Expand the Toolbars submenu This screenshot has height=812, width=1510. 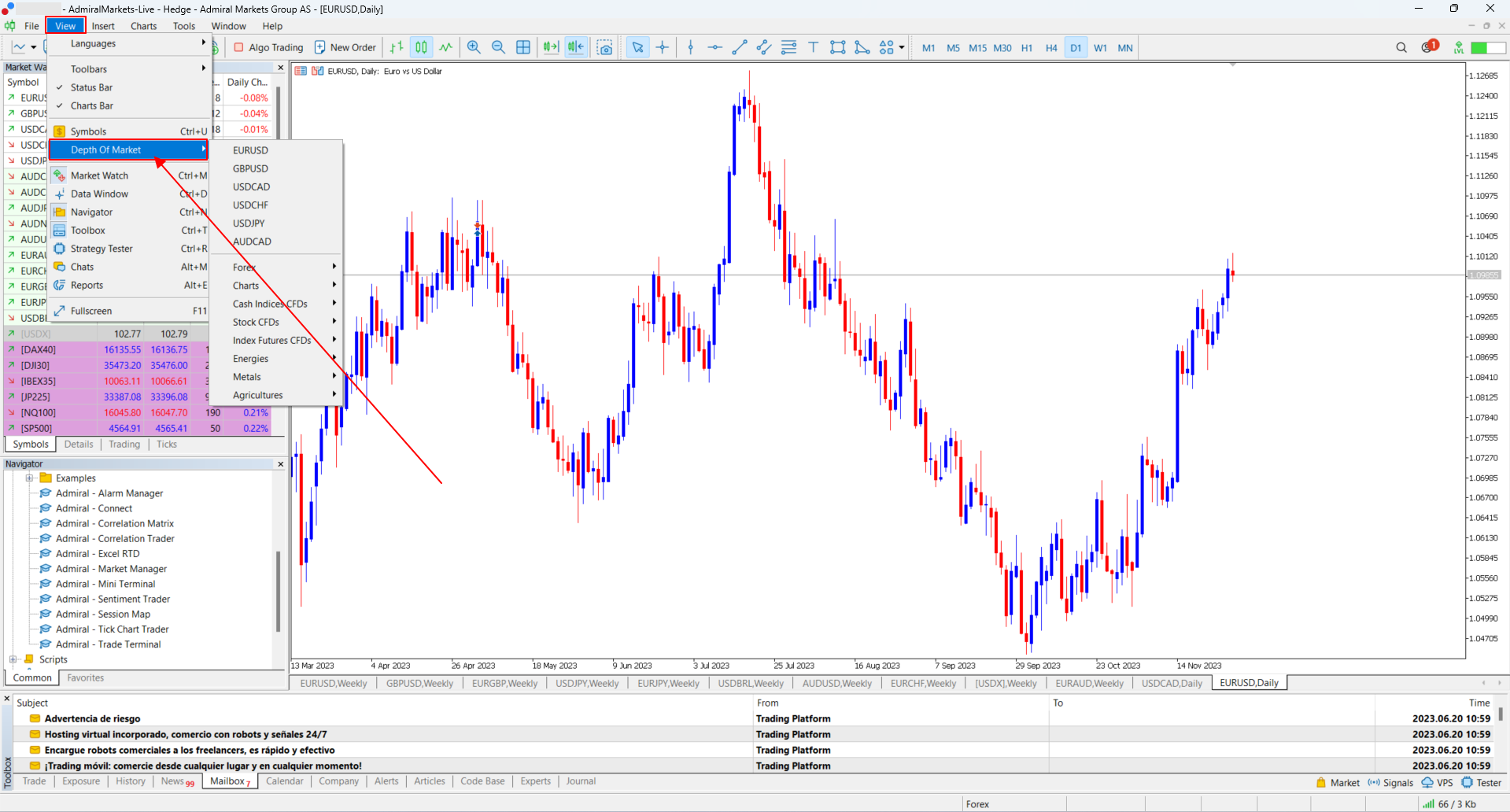(130, 69)
